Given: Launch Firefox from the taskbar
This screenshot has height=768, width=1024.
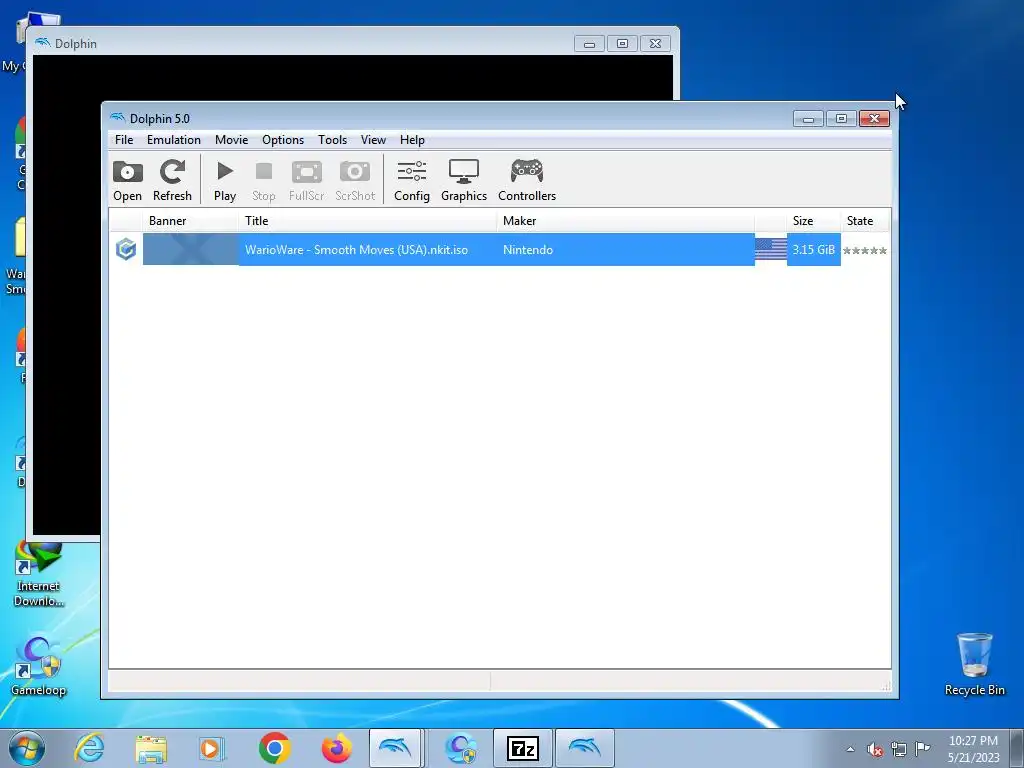Looking at the screenshot, I should [336, 748].
